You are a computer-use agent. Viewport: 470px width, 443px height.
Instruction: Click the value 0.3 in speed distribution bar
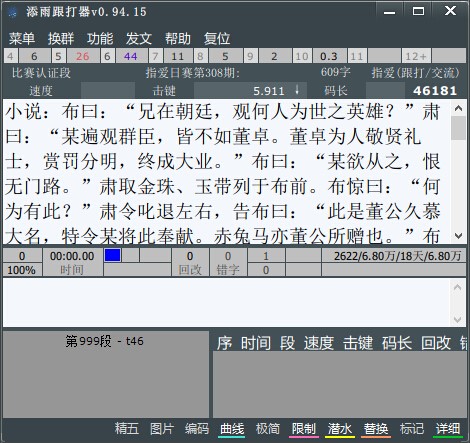click(329, 56)
